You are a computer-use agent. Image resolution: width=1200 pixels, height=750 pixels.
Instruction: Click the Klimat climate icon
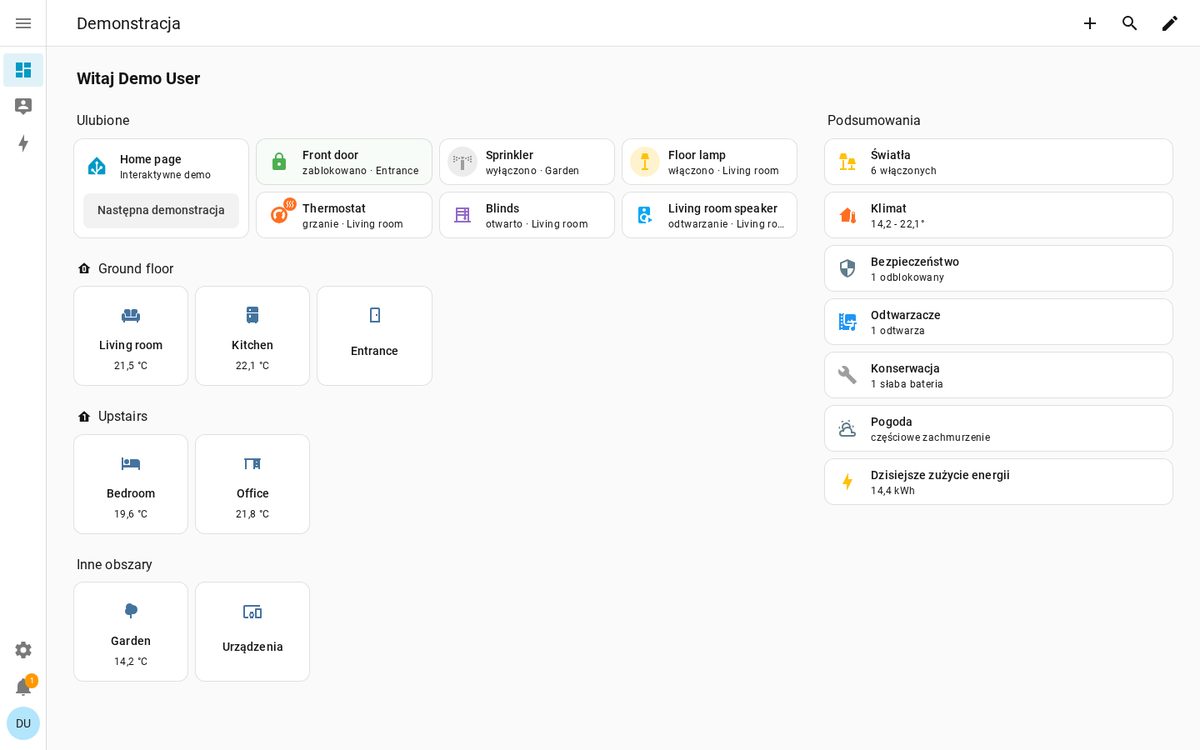pos(847,215)
